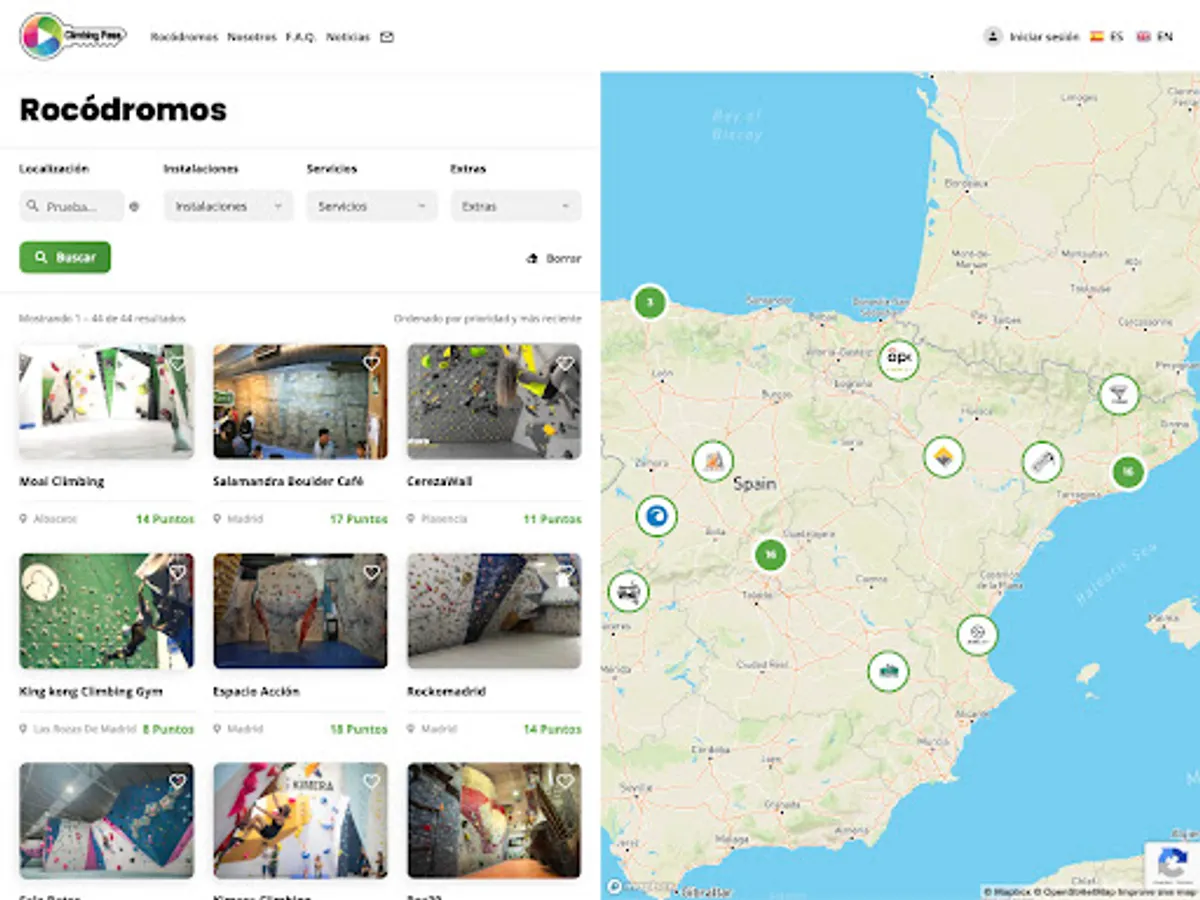Viewport: 1200px width, 900px height.
Task: Open the blue circle marker below Zamora
Action: [657, 516]
